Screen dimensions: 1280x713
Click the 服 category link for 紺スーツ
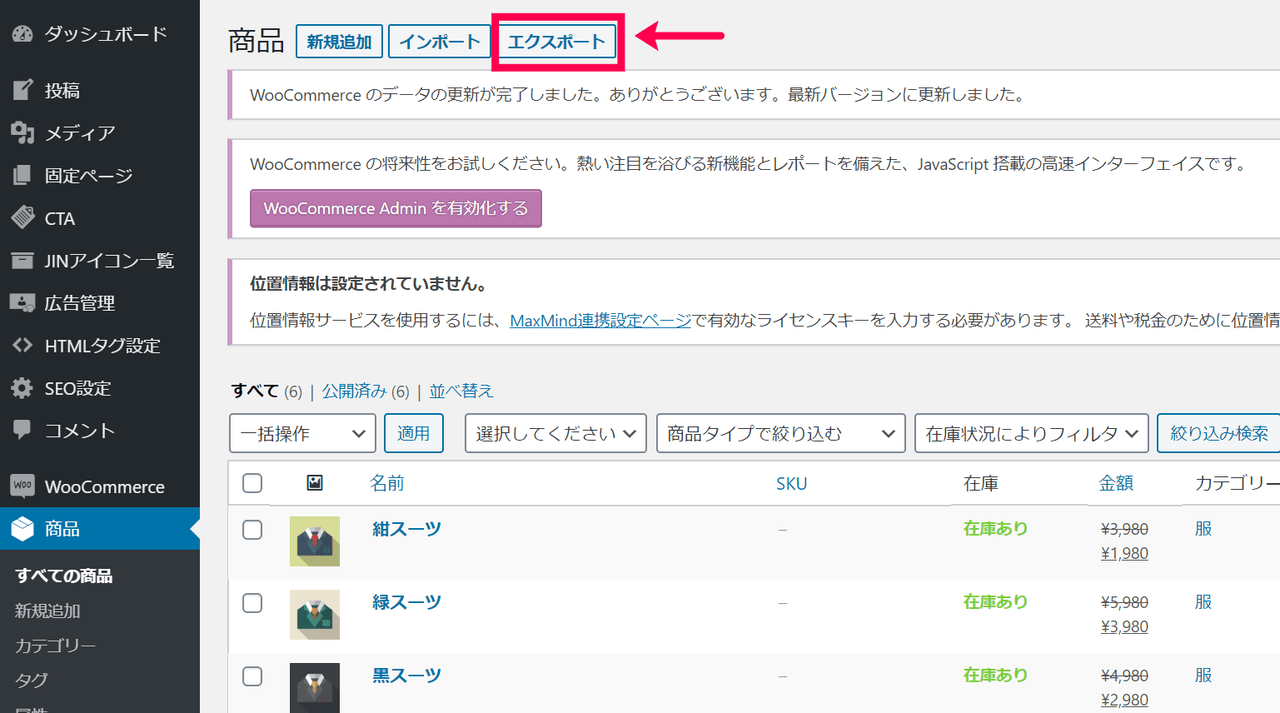click(1203, 528)
